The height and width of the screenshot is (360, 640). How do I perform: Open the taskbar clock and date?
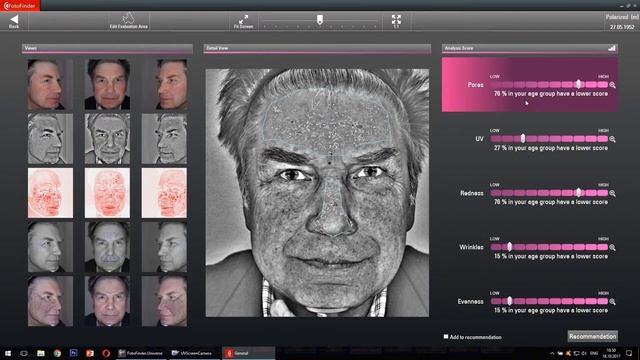[x=611, y=353]
